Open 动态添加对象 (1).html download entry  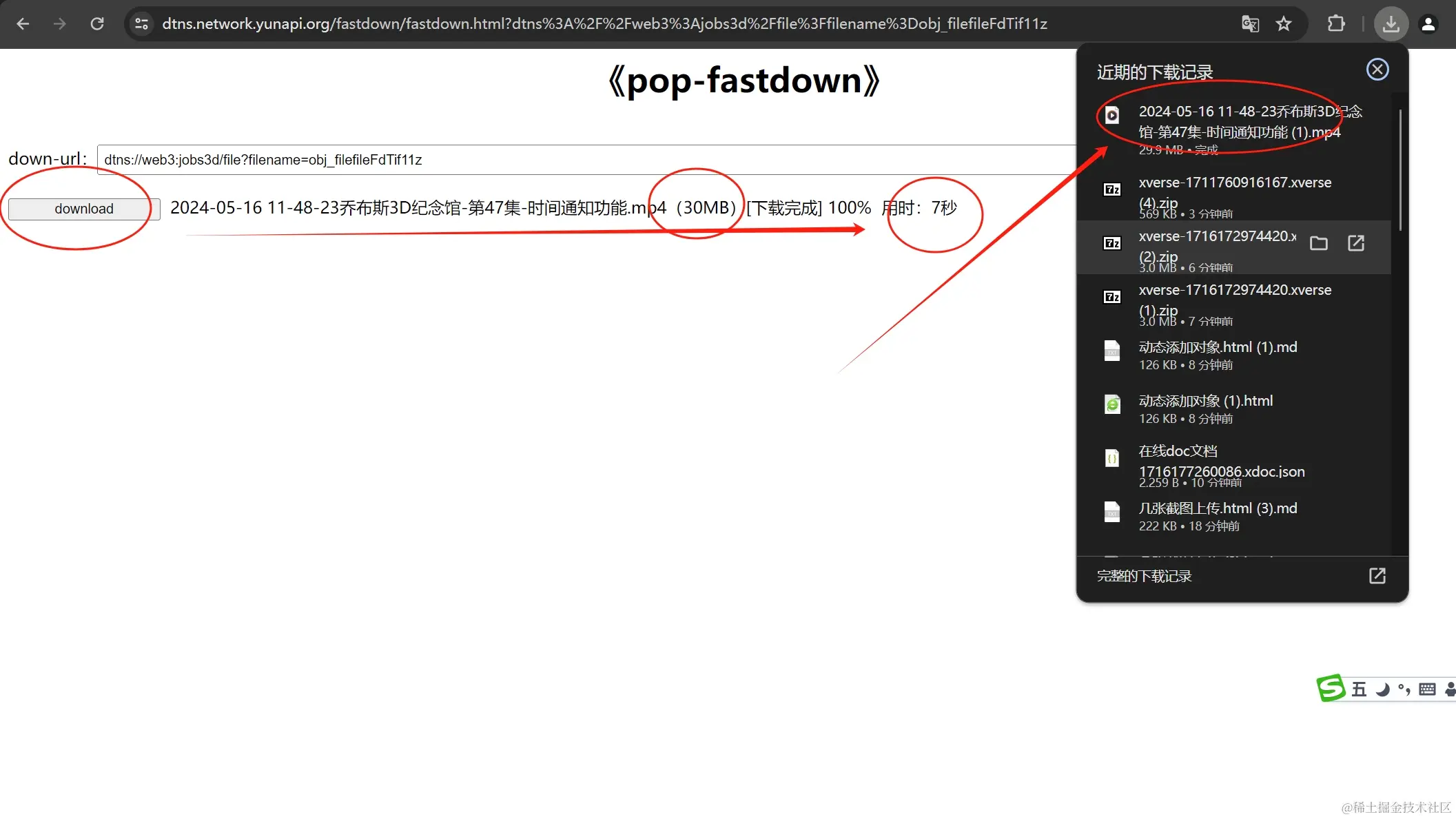coord(1205,408)
